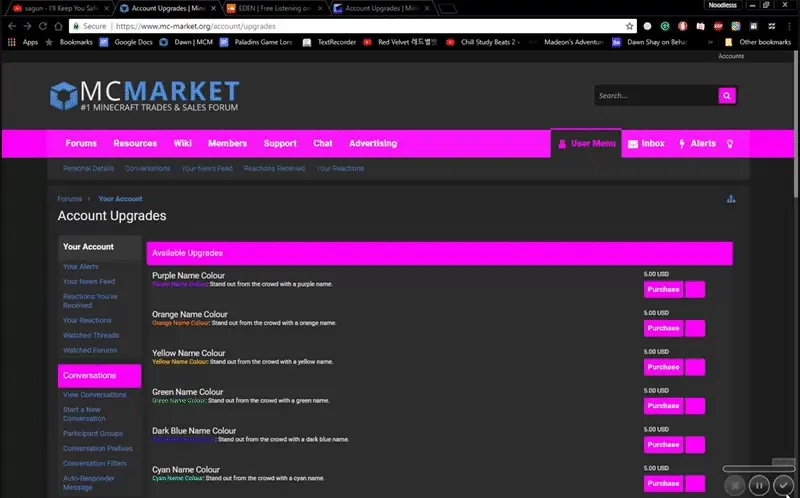Show hidden bookmarks with the double chevron
The width and height of the screenshot is (800, 498).
pos(710,42)
